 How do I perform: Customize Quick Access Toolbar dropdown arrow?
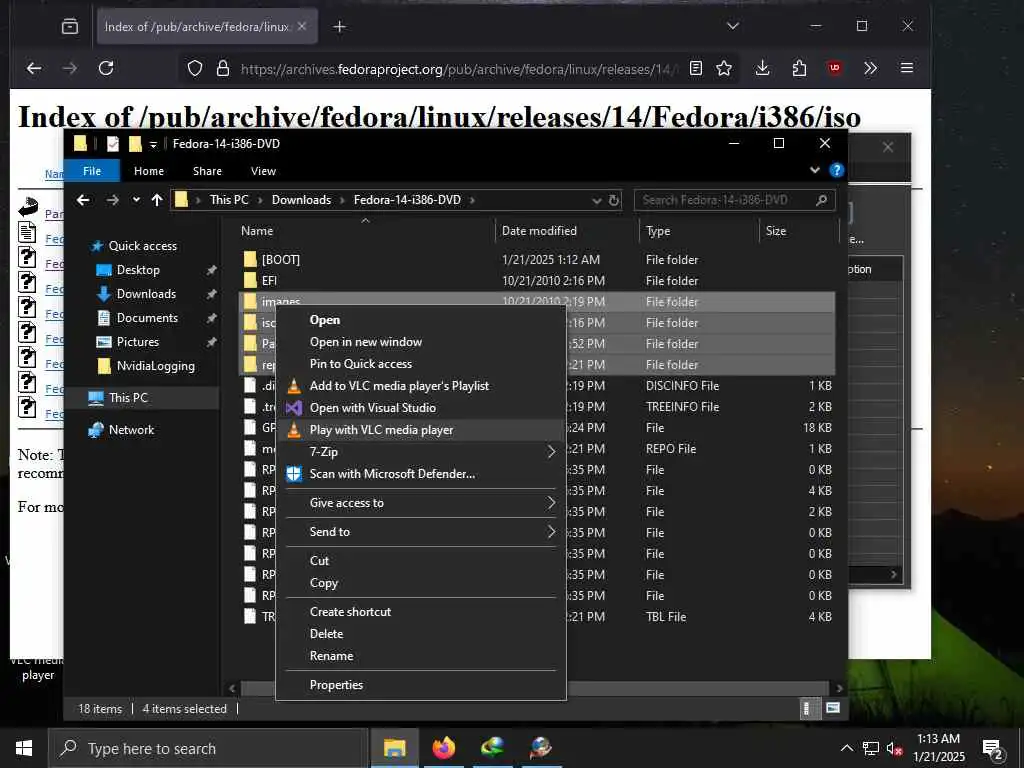tap(153, 144)
